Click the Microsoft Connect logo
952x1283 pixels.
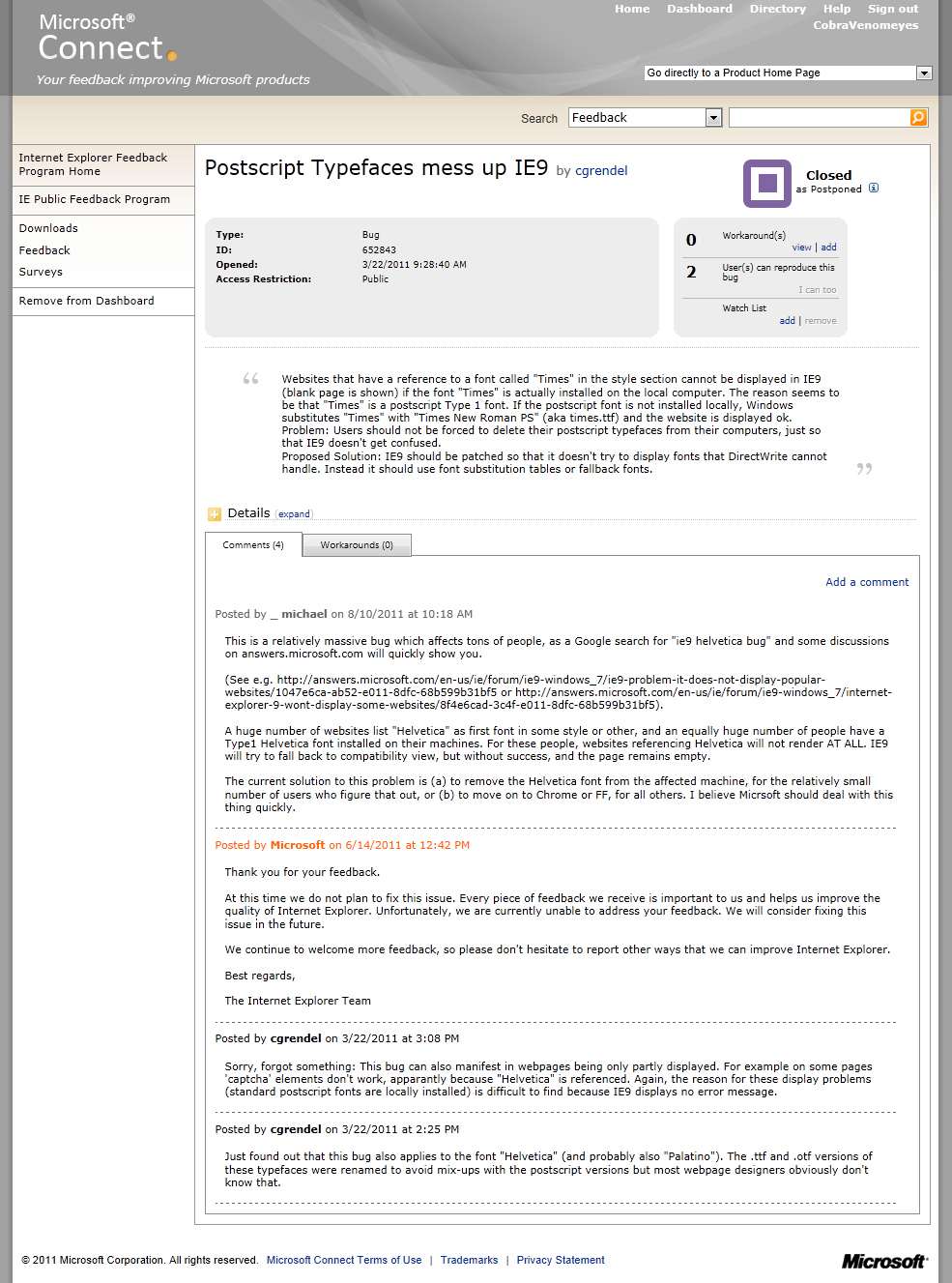click(x=107, y=39)
